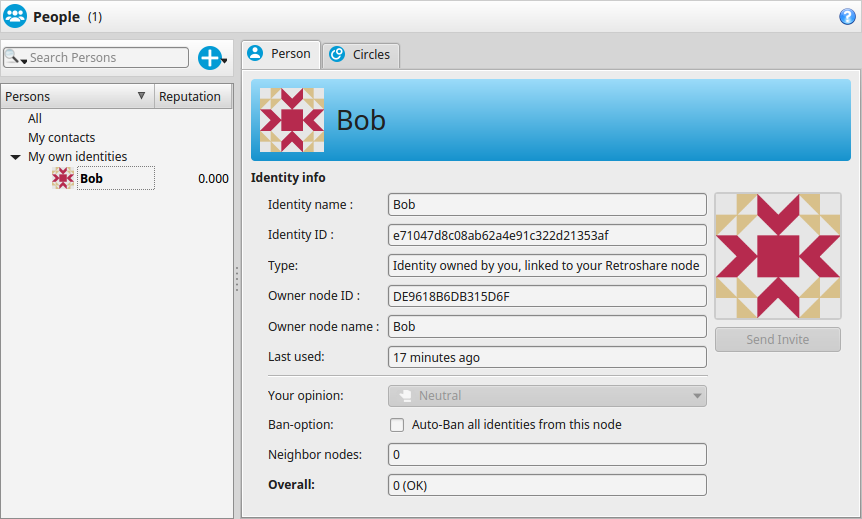Screen dimensions: 862x519
Task: Click the Send Invite button
Action: [777, 340]
